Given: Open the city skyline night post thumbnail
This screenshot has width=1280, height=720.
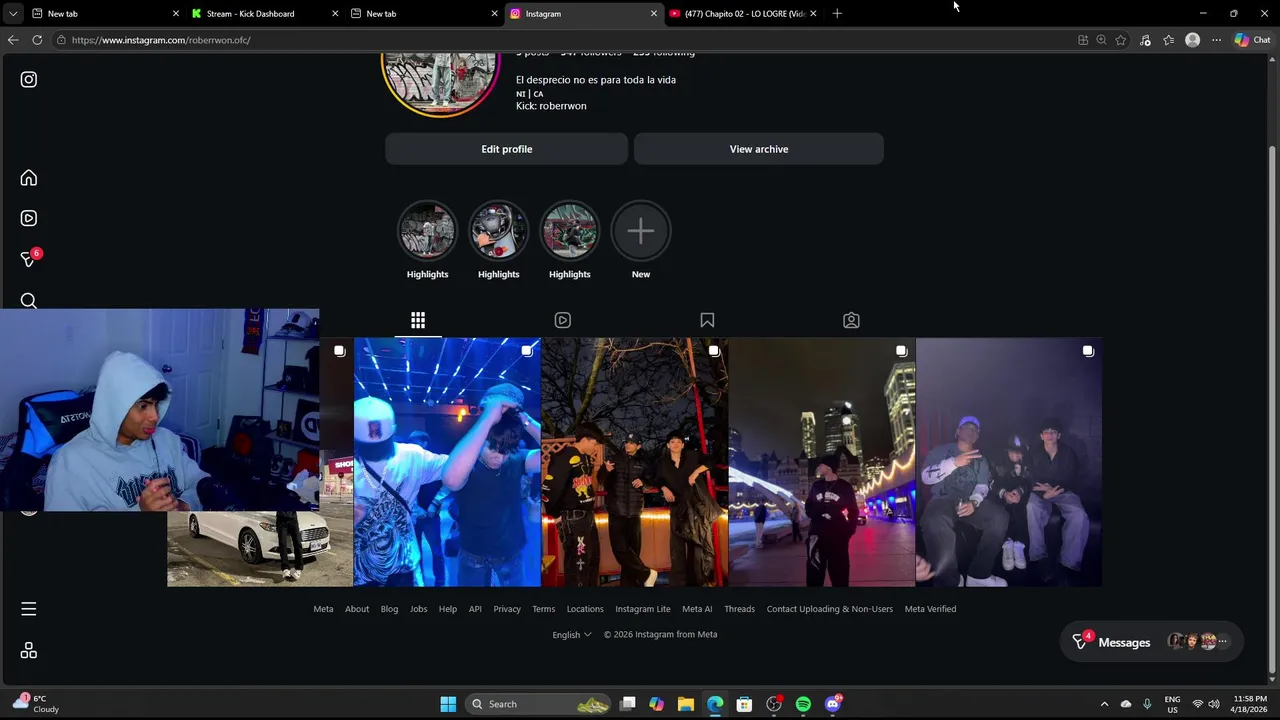Looking at the screenshot, I should (x=821, y=462).
